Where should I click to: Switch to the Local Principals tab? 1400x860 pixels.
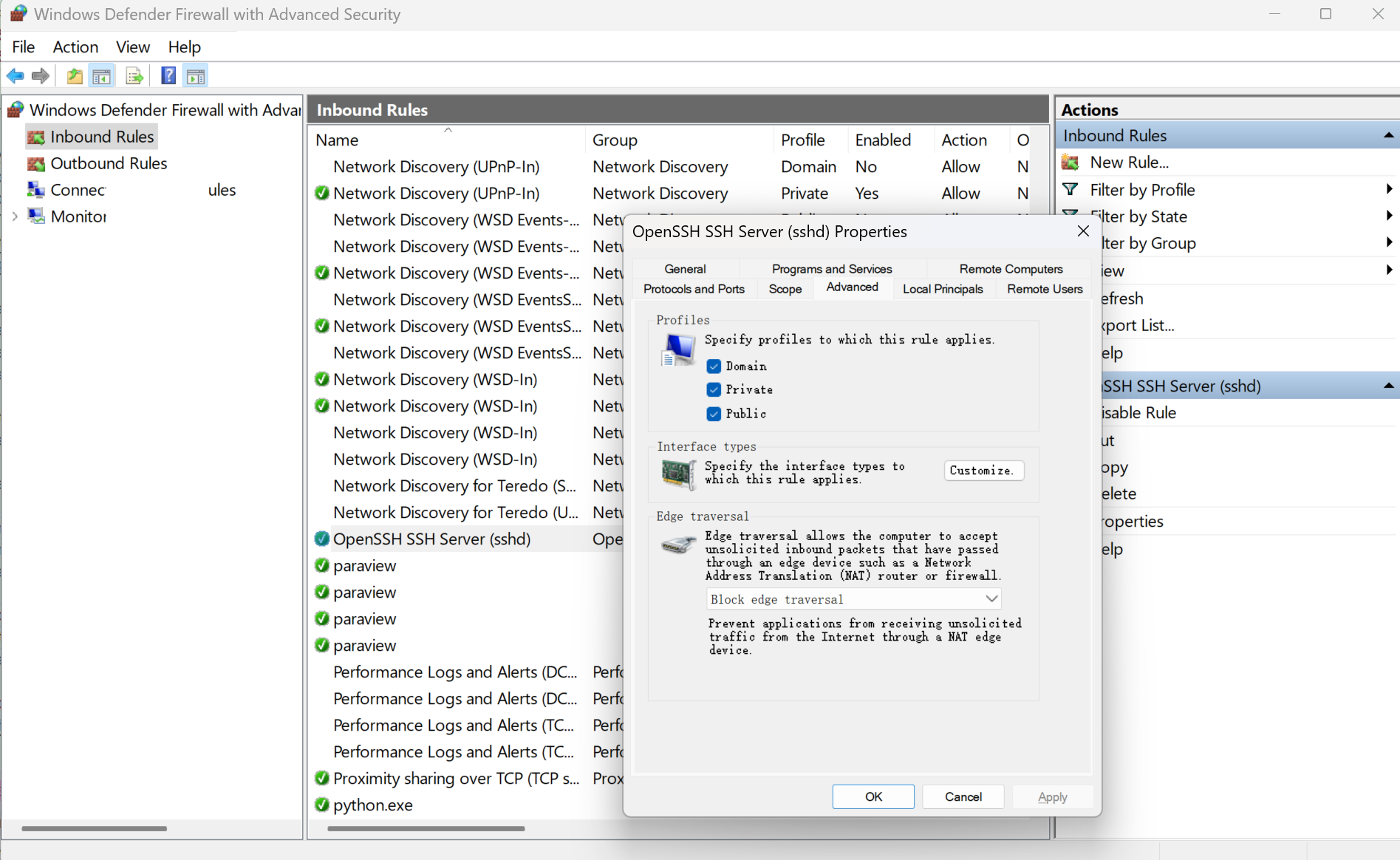[x=943, y=289]
